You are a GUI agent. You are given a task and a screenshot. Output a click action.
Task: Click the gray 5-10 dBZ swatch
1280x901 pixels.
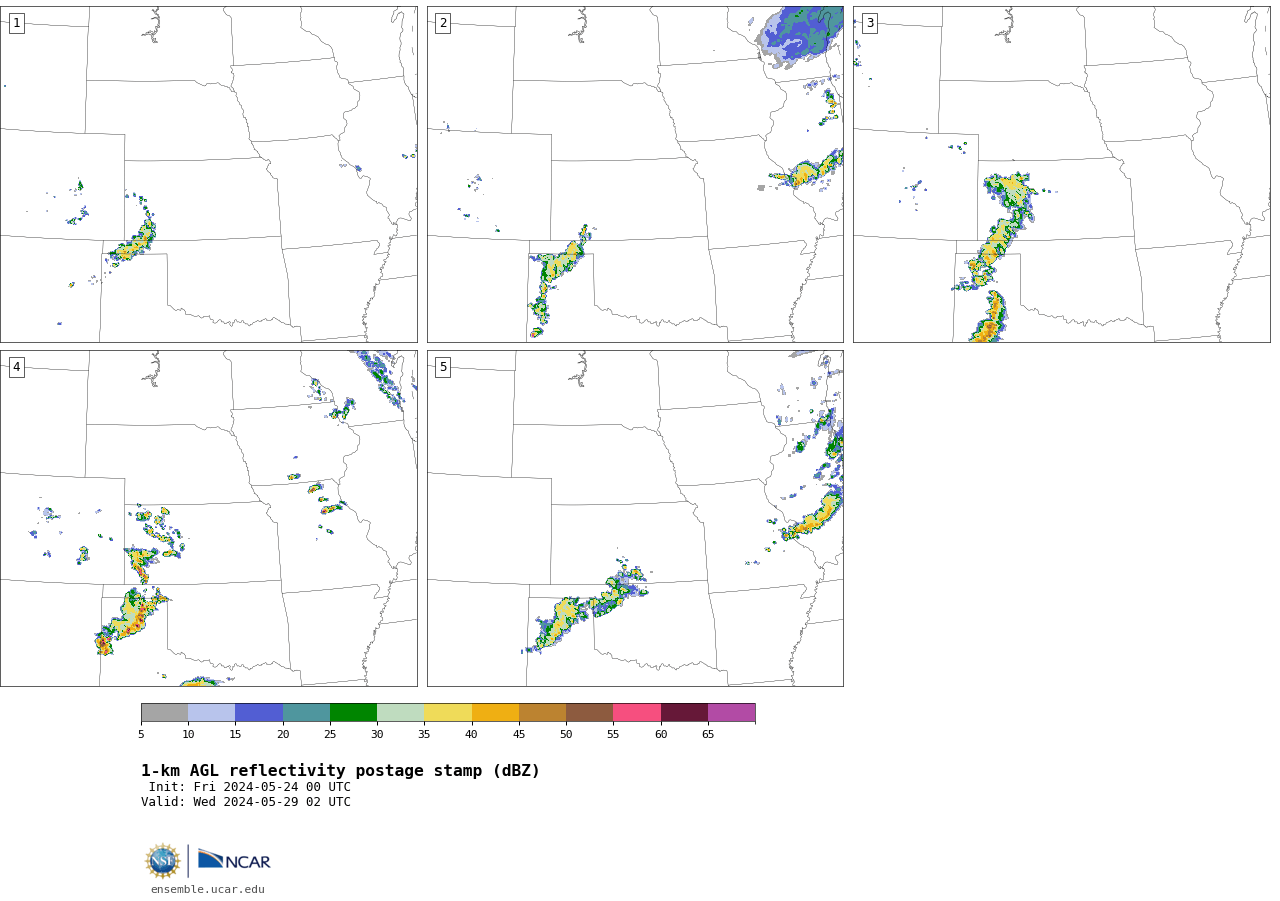164,713
